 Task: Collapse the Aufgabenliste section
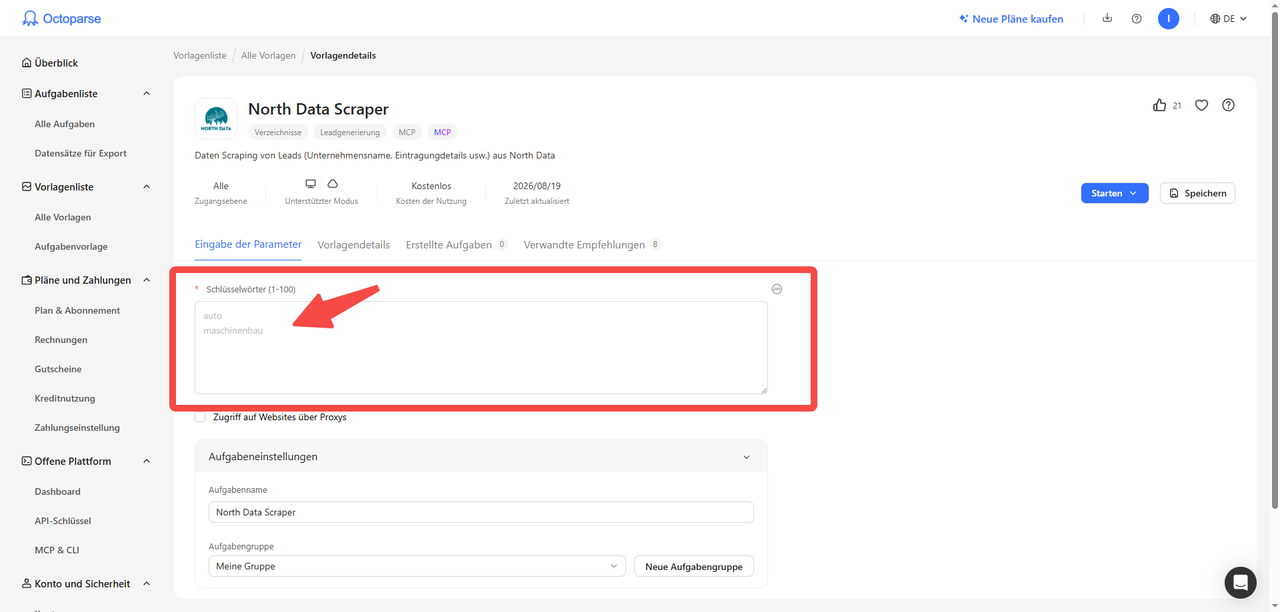coord(147,93)
